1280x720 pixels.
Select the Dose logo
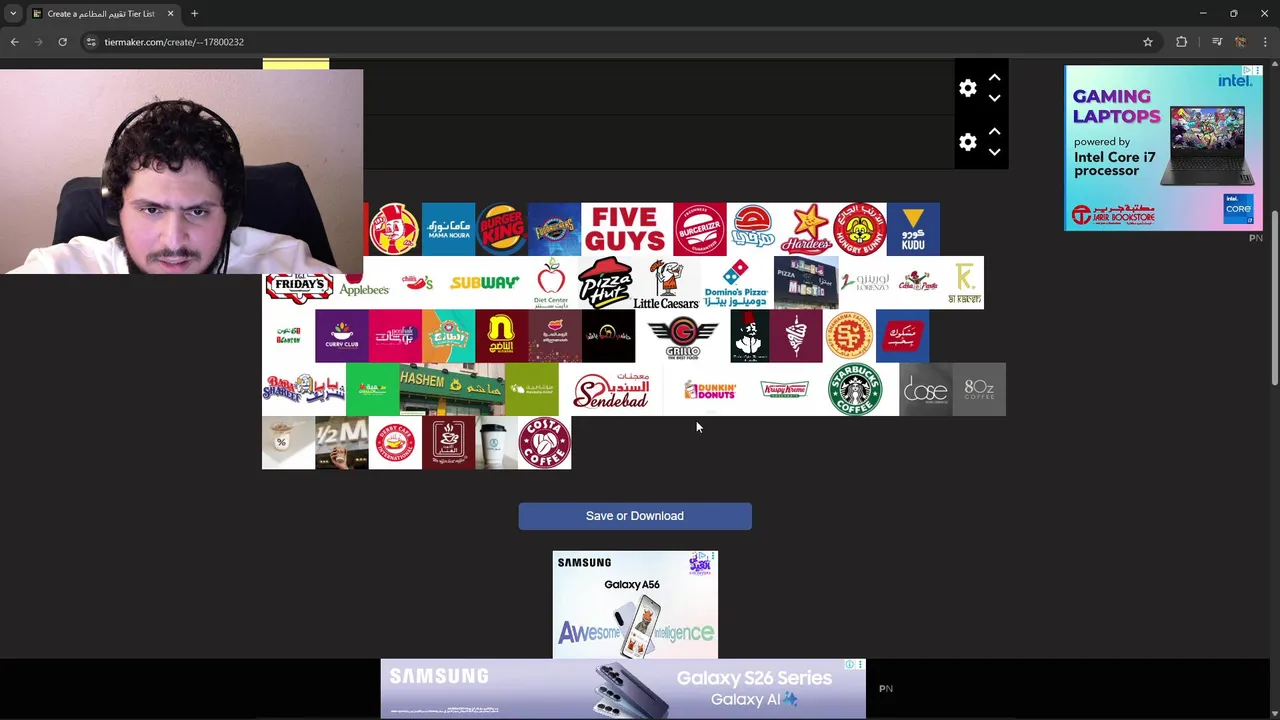tap(926, 389)
